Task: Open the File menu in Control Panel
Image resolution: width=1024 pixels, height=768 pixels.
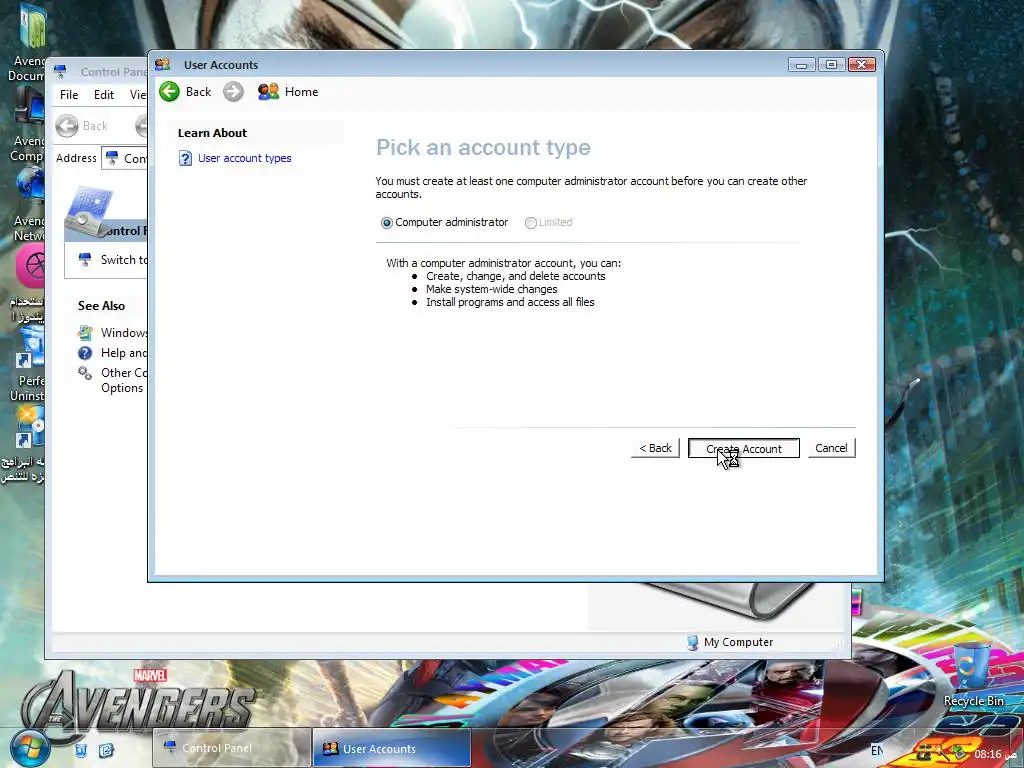Action: (69, 95)
